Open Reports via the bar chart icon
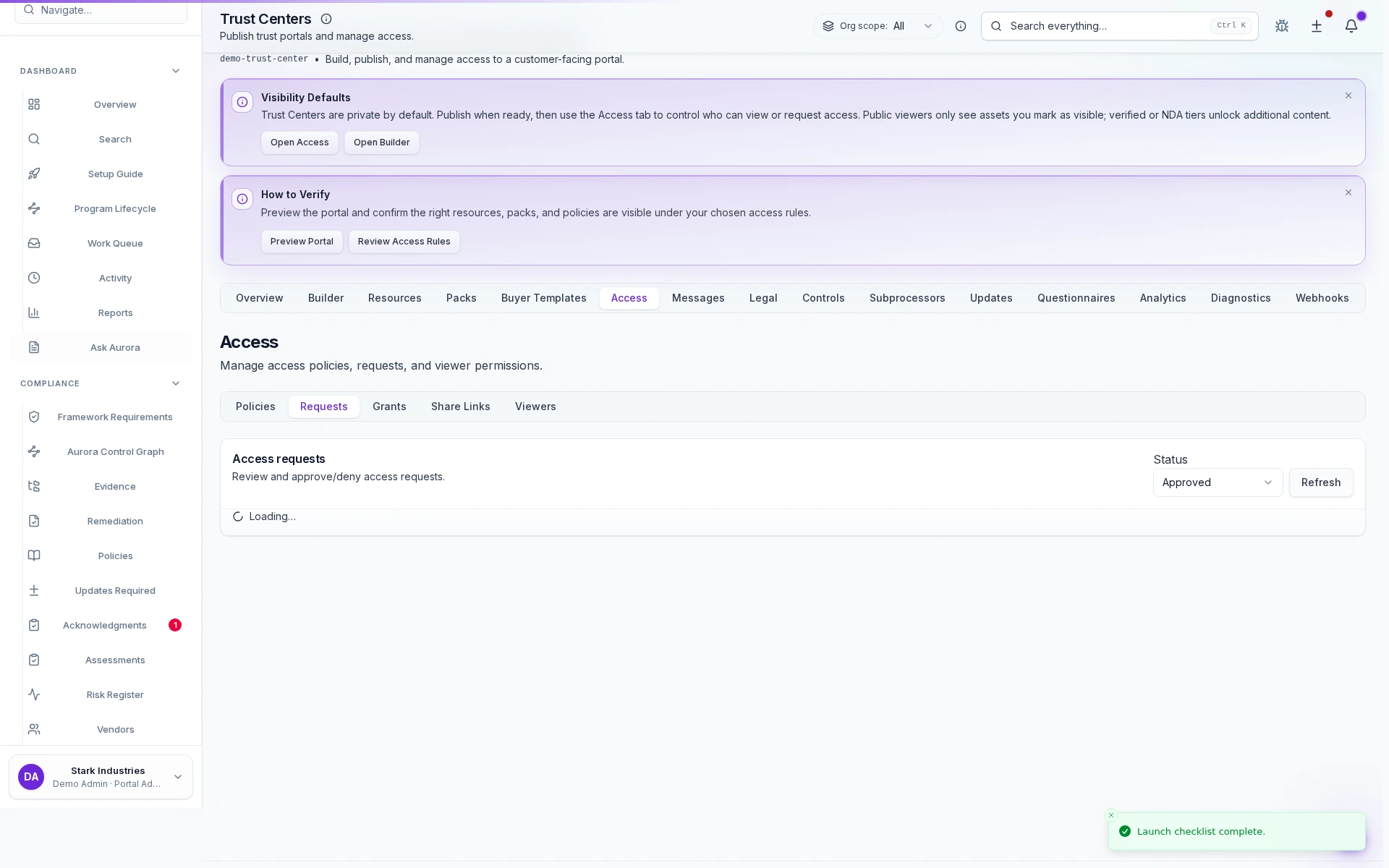 (x=34, y=312)
